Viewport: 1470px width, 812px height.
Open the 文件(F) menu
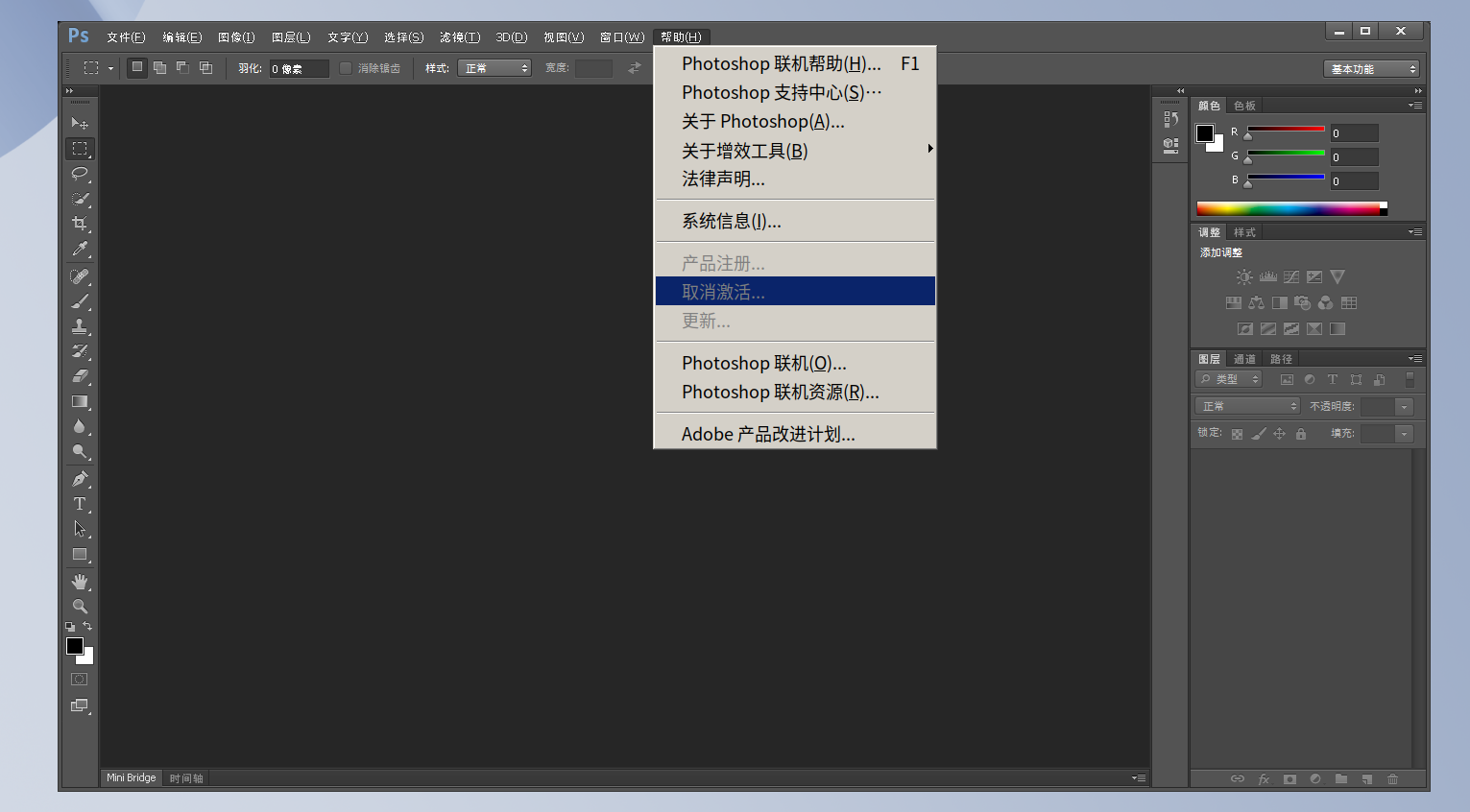[126, 37]
